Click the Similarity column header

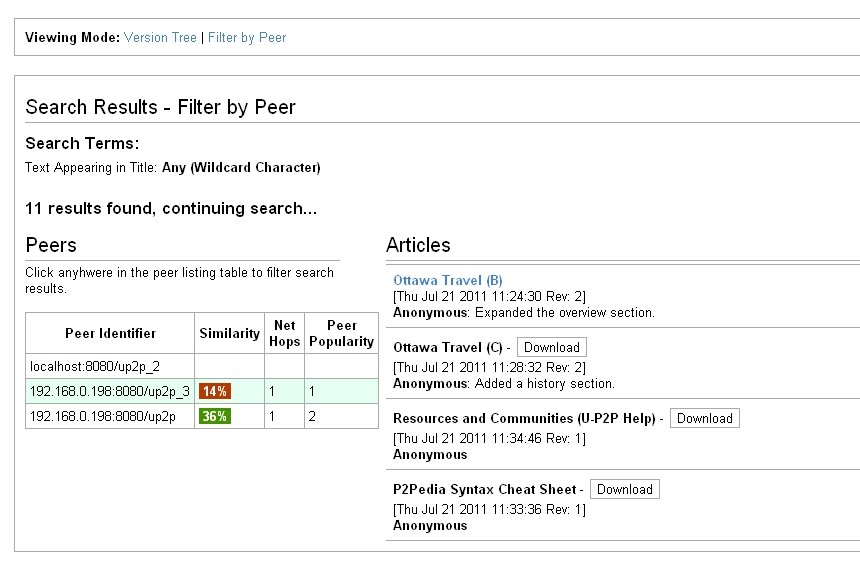coord(229,333)
